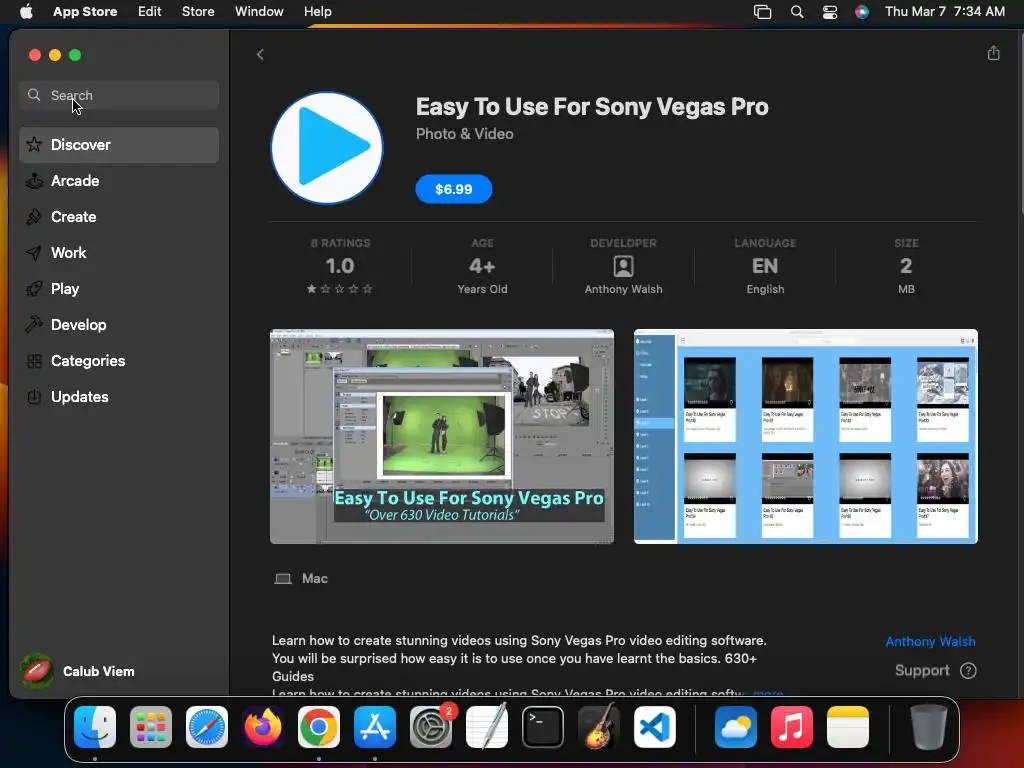The height and width of the screenshot is (768, 1024).
Task: Open TextEdit from the dock
Action: pyautogui.click(x=487, y=727)
